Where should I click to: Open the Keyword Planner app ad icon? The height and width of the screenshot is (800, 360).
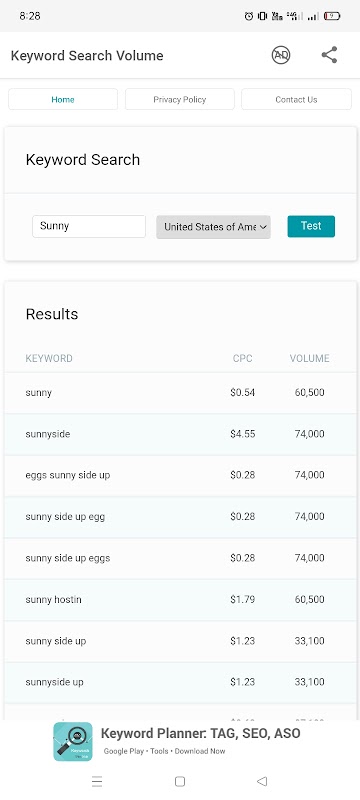[x=73, y=741]
